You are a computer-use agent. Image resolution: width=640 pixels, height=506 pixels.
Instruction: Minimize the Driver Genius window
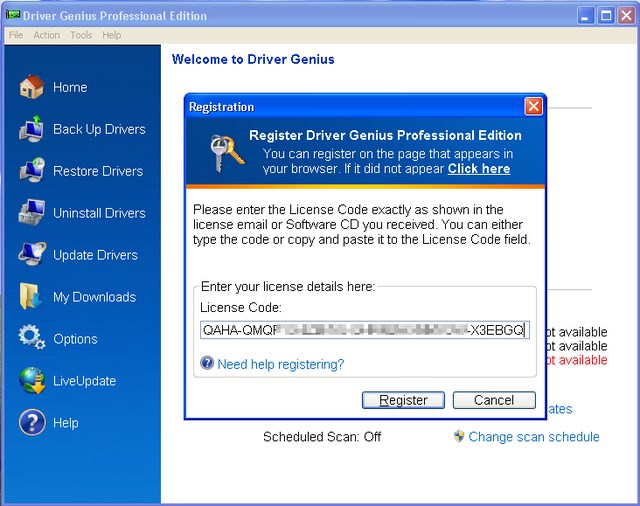tap(585, 16)
